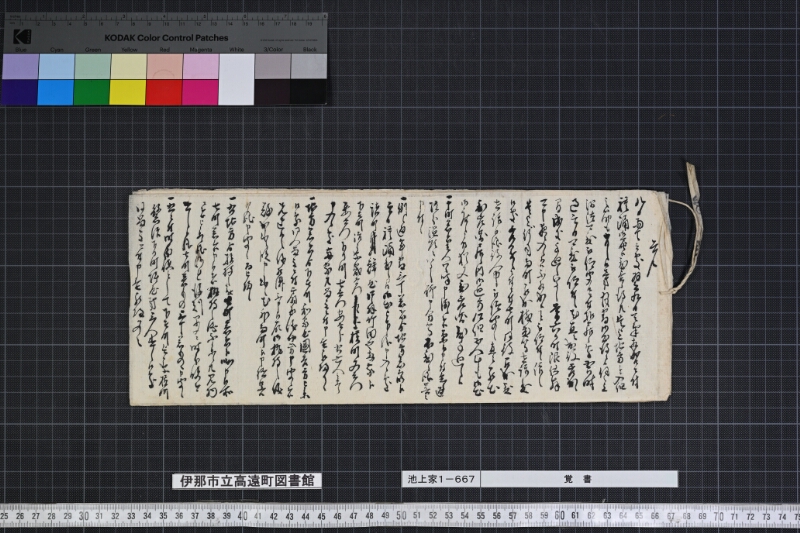Image resolution: width=800 pixels, height=533 pixels.
Task: Click the Kodak logo on color card
Action: point(22,37)
